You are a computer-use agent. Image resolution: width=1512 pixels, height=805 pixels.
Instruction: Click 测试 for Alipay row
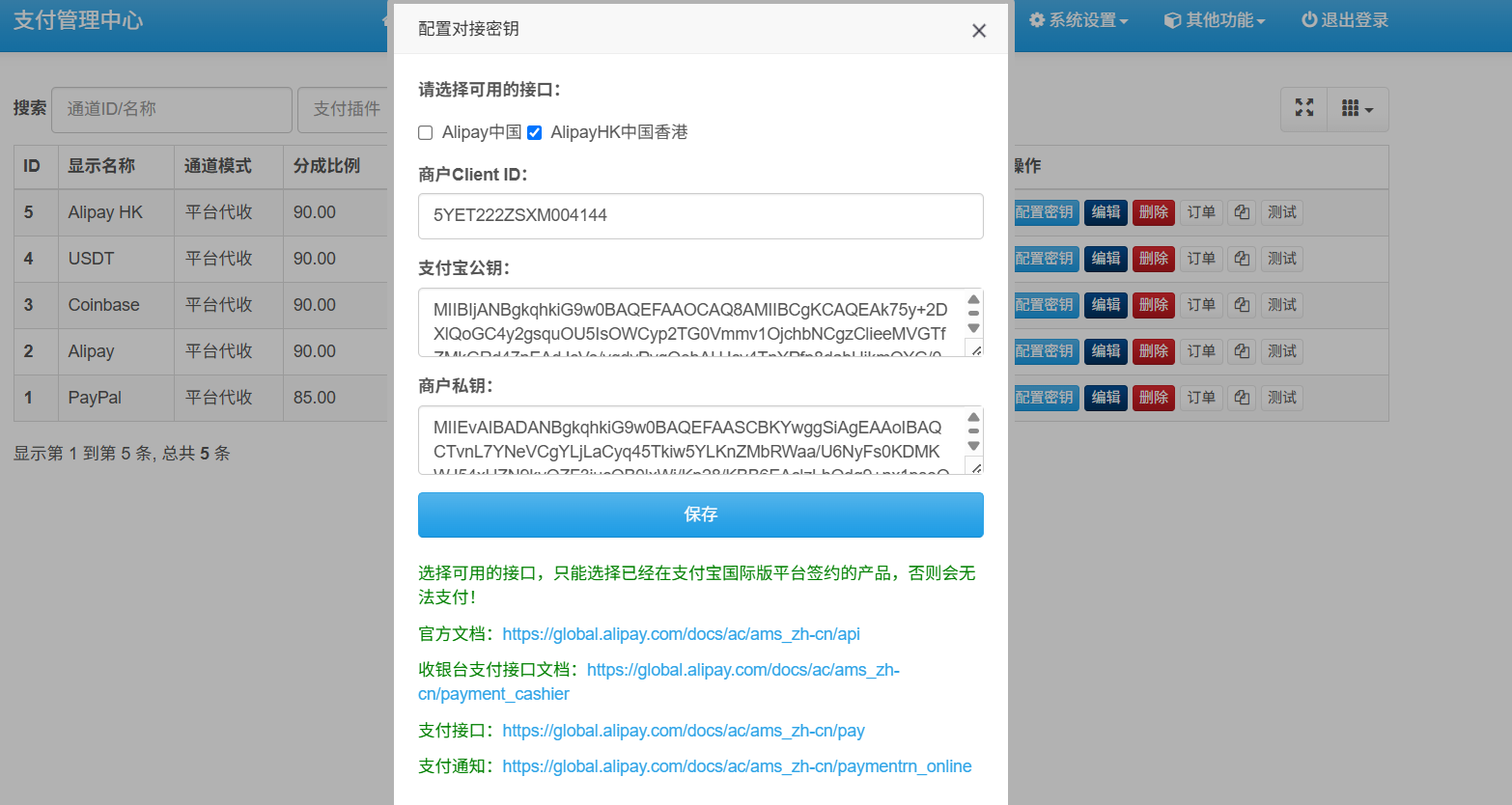pyautogui.click(x=1282, y=351)
